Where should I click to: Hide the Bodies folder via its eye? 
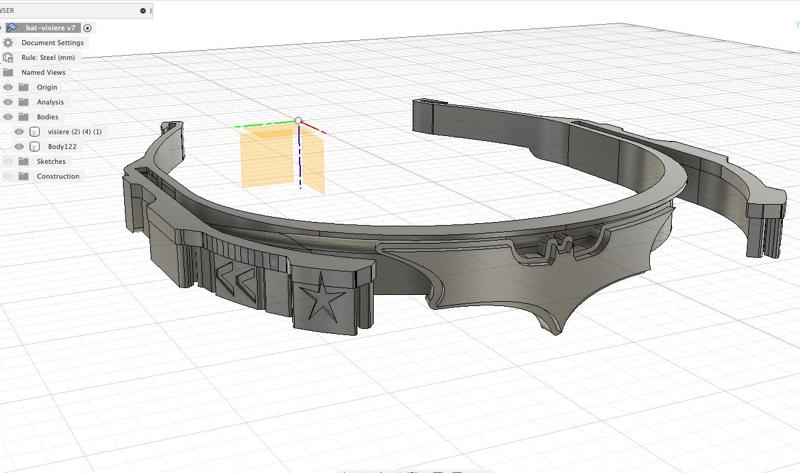tap(8, 117)
